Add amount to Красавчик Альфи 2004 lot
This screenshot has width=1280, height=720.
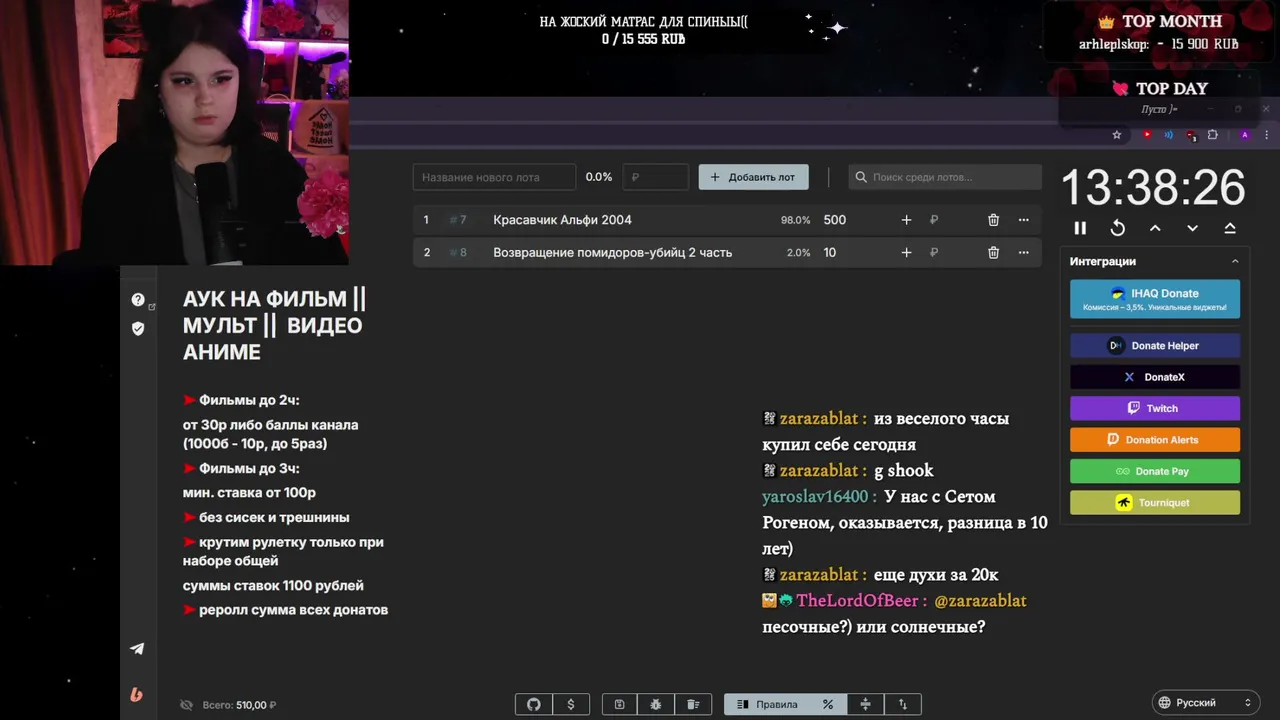point(906,220)
